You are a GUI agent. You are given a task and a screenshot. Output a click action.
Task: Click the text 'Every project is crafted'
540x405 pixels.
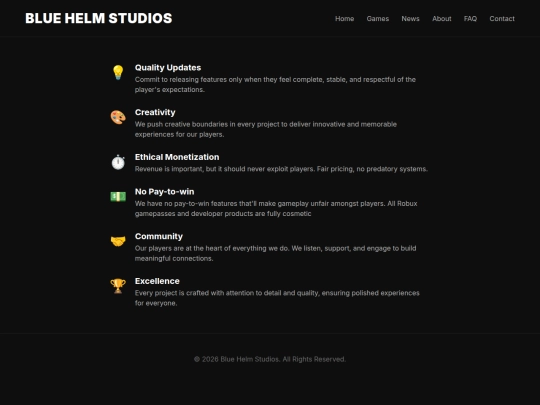click(x=277, y=298)
